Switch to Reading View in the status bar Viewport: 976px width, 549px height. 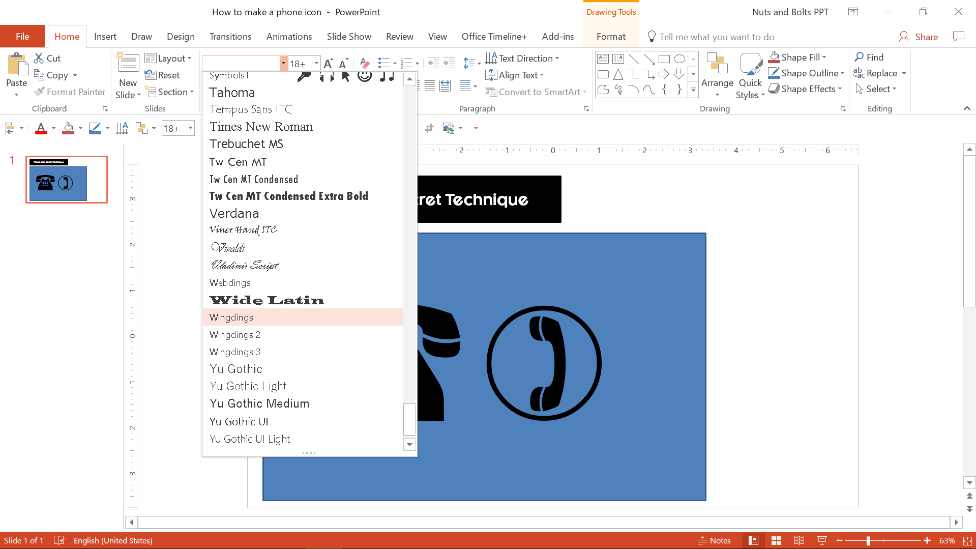tap(799, 540)
